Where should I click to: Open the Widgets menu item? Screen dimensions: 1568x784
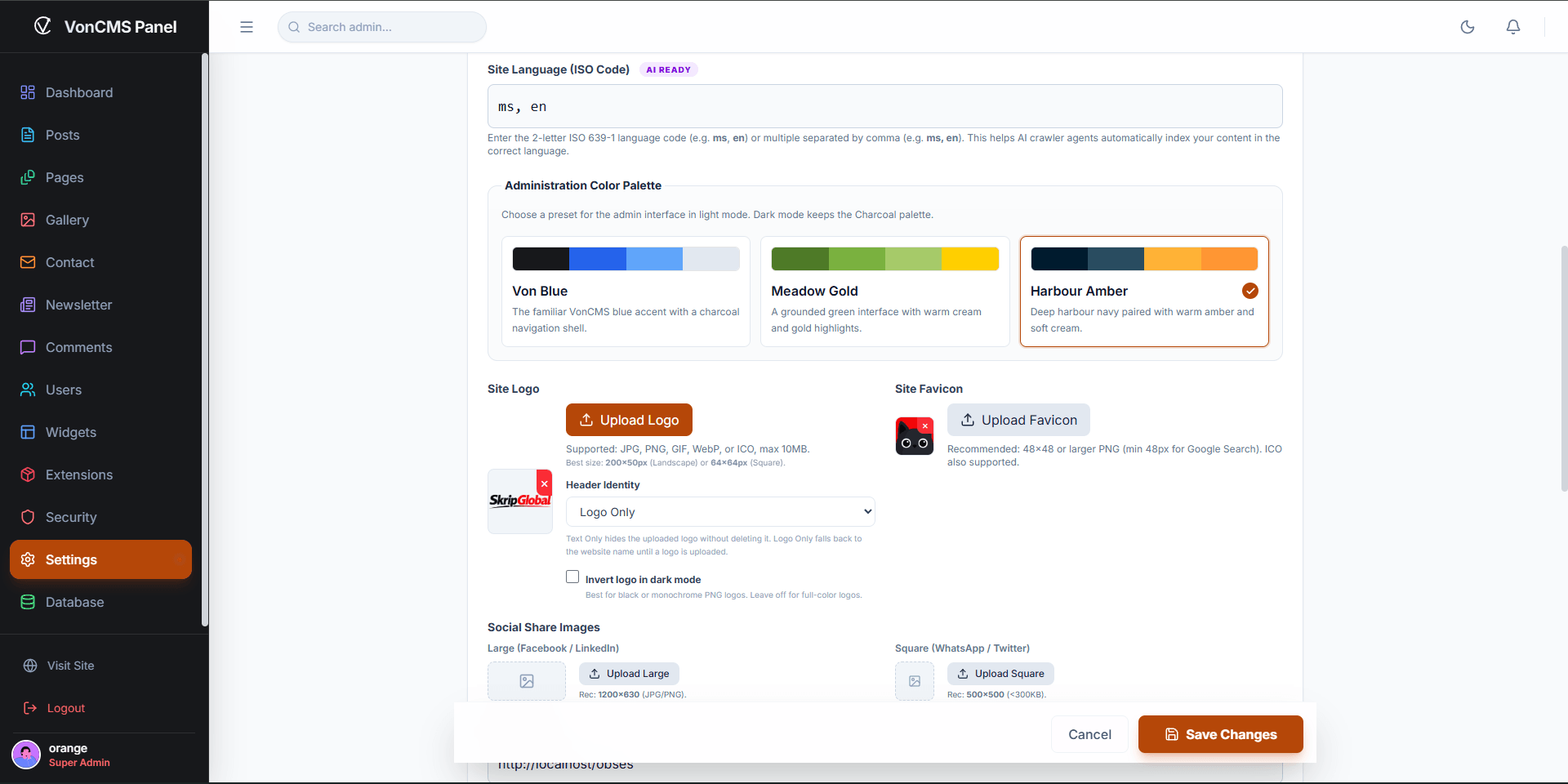tap(100, 432)
